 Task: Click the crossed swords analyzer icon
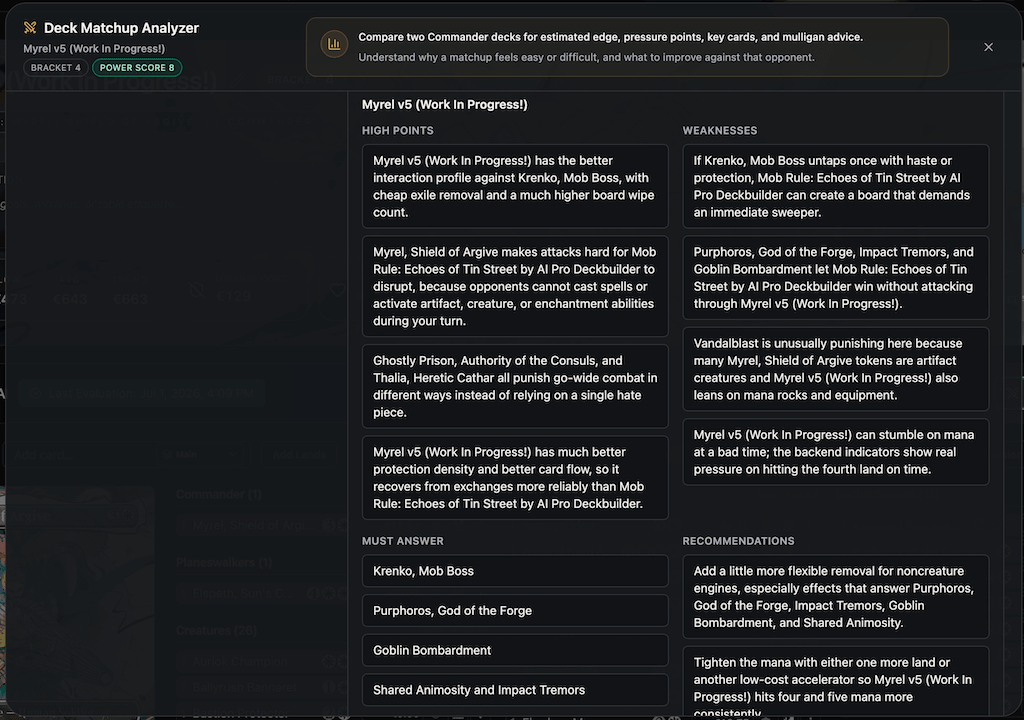(x=30, y=27)
